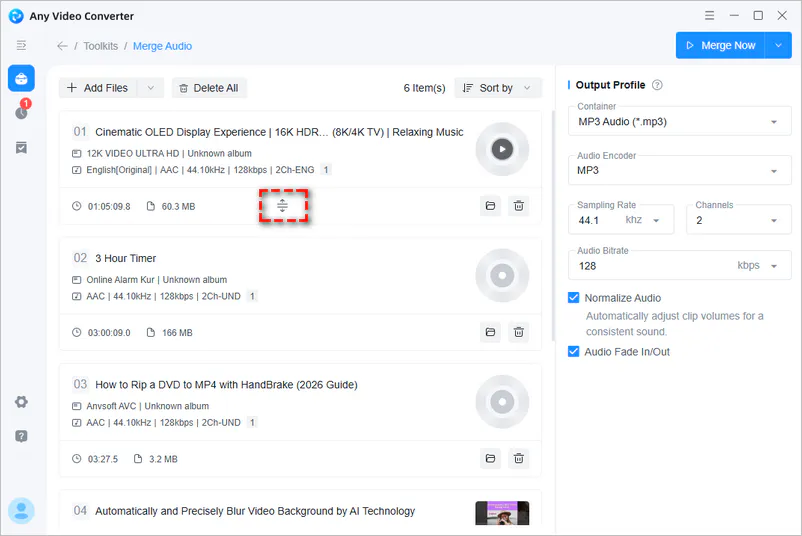The height and width of the screenshot is (536, 802).
Task: Select the 3 Hour Timer title
Action: coord(125,258)
